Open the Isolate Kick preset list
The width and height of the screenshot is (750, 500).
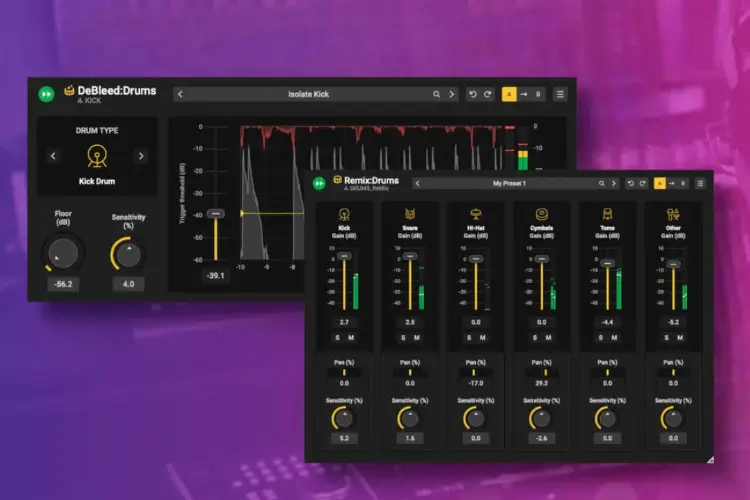(309, 94)
